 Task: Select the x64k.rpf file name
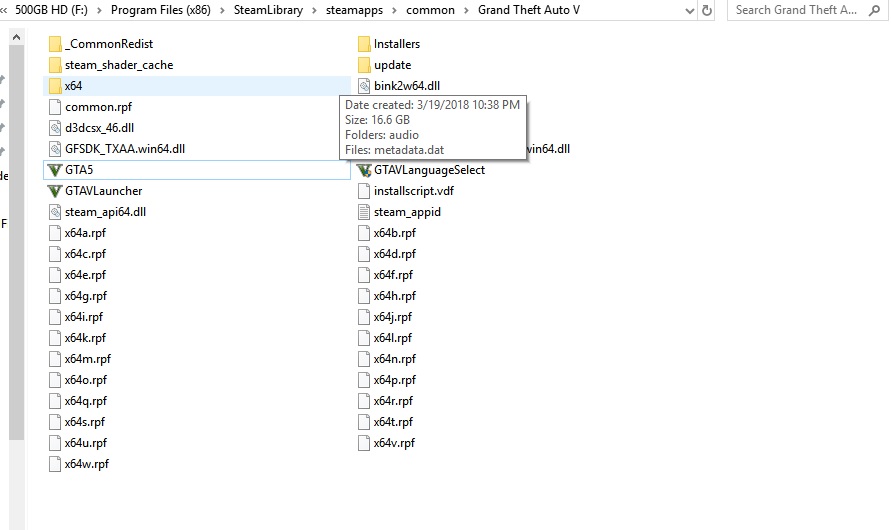85,338
